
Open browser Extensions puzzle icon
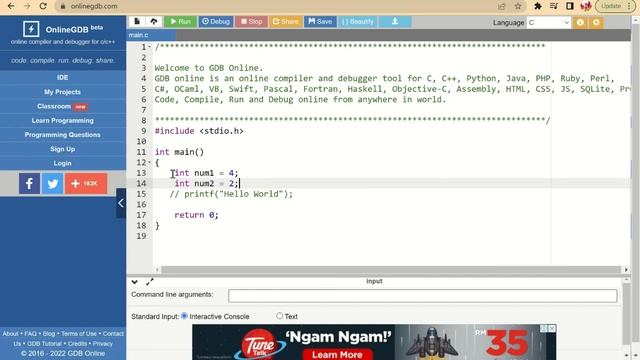(538, 6)
